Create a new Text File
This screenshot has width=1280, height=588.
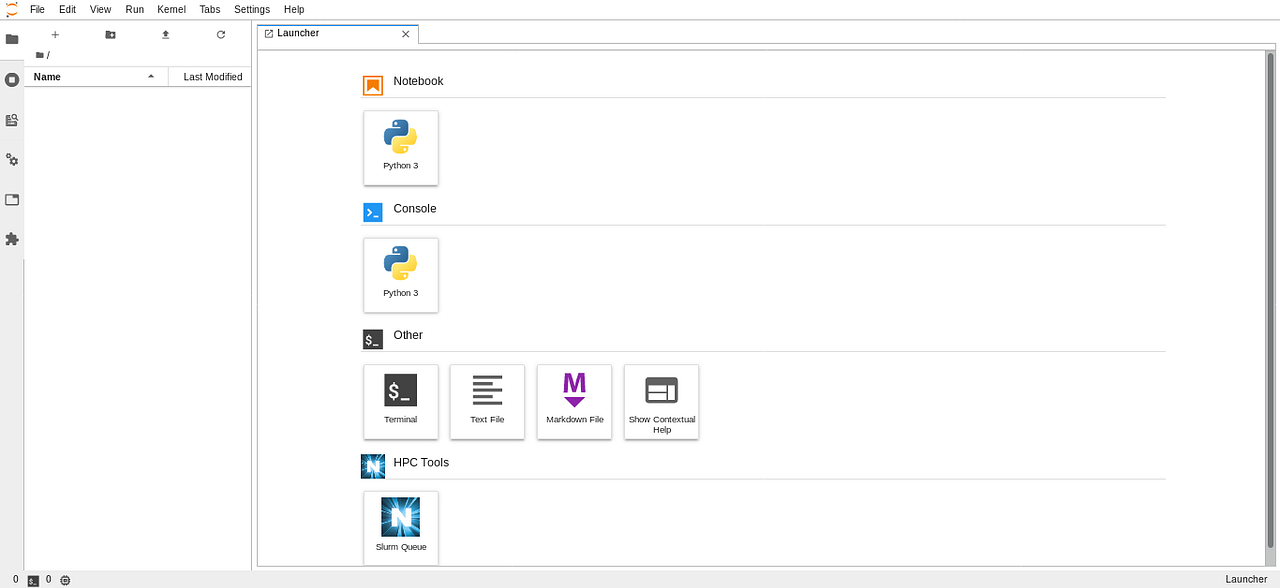point(487,402)
